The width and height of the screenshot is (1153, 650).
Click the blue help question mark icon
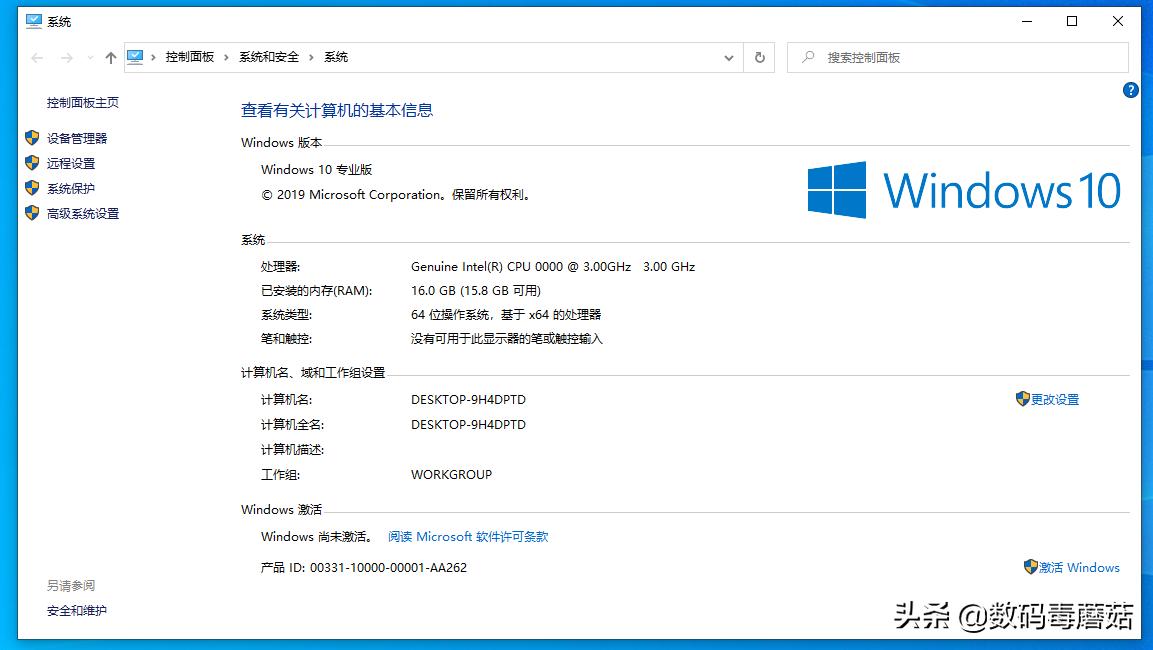pyautogui.click(x=1131, y=90)
